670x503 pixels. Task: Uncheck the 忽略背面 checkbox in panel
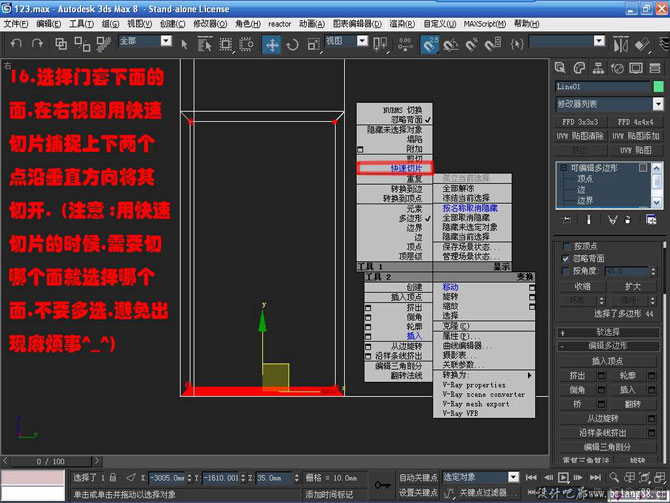[x=566, y=259]
